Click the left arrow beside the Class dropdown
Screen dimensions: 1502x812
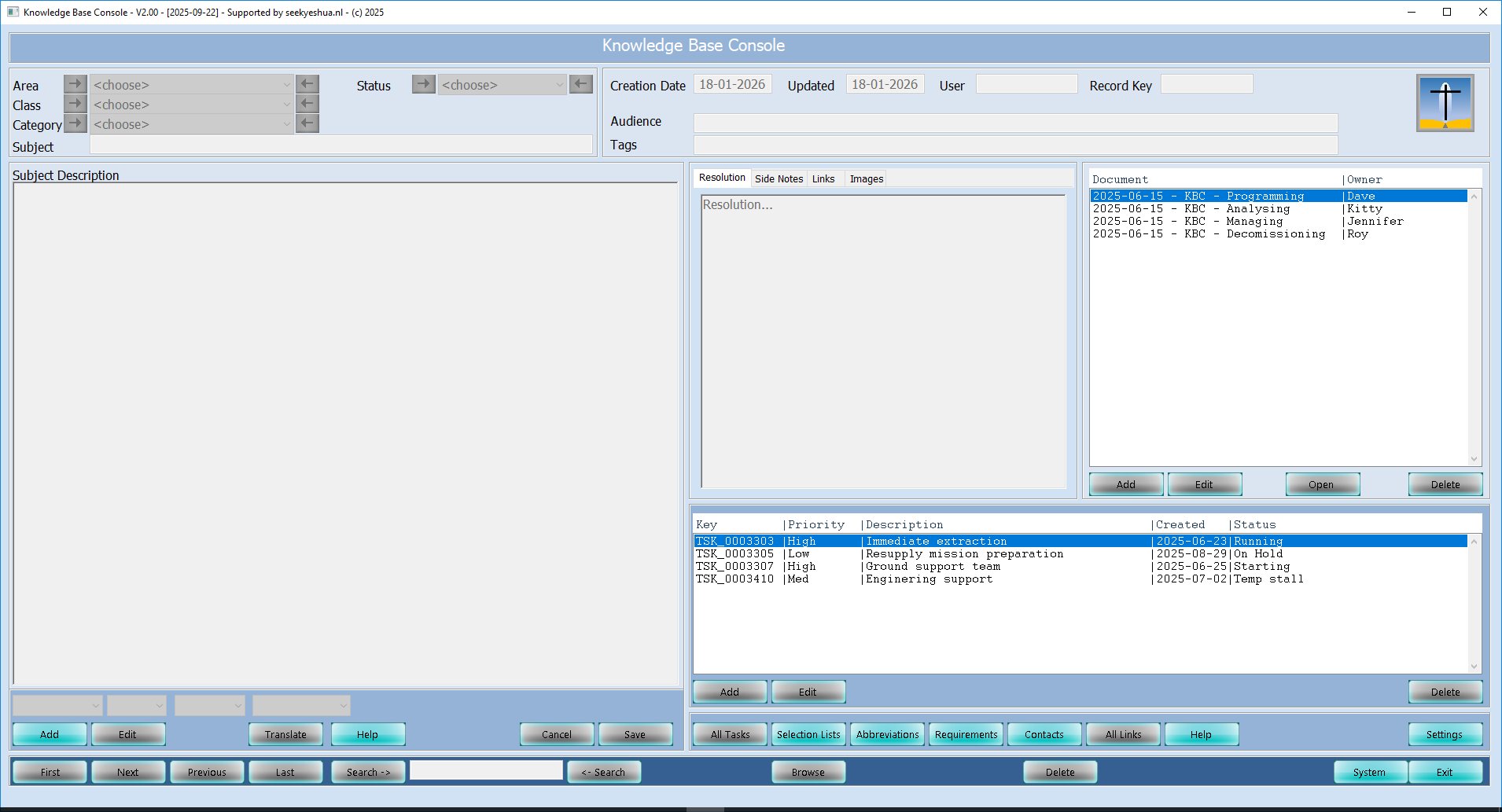point(307,103)
